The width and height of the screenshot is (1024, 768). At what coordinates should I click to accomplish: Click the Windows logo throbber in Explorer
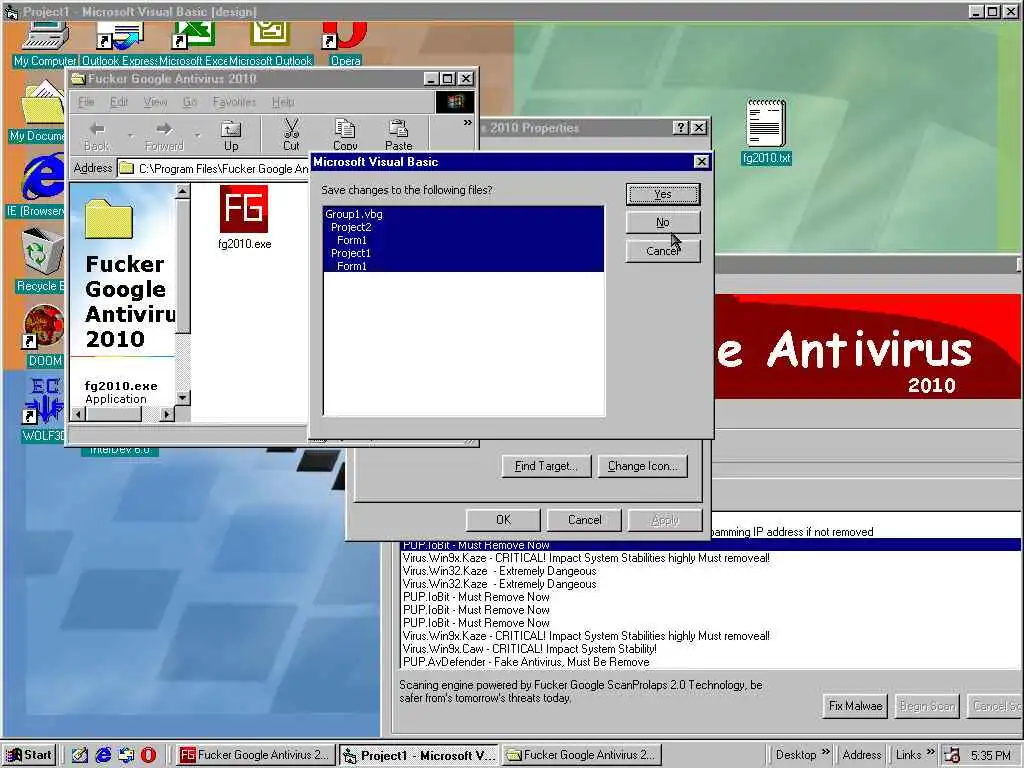tap(455, 101)
